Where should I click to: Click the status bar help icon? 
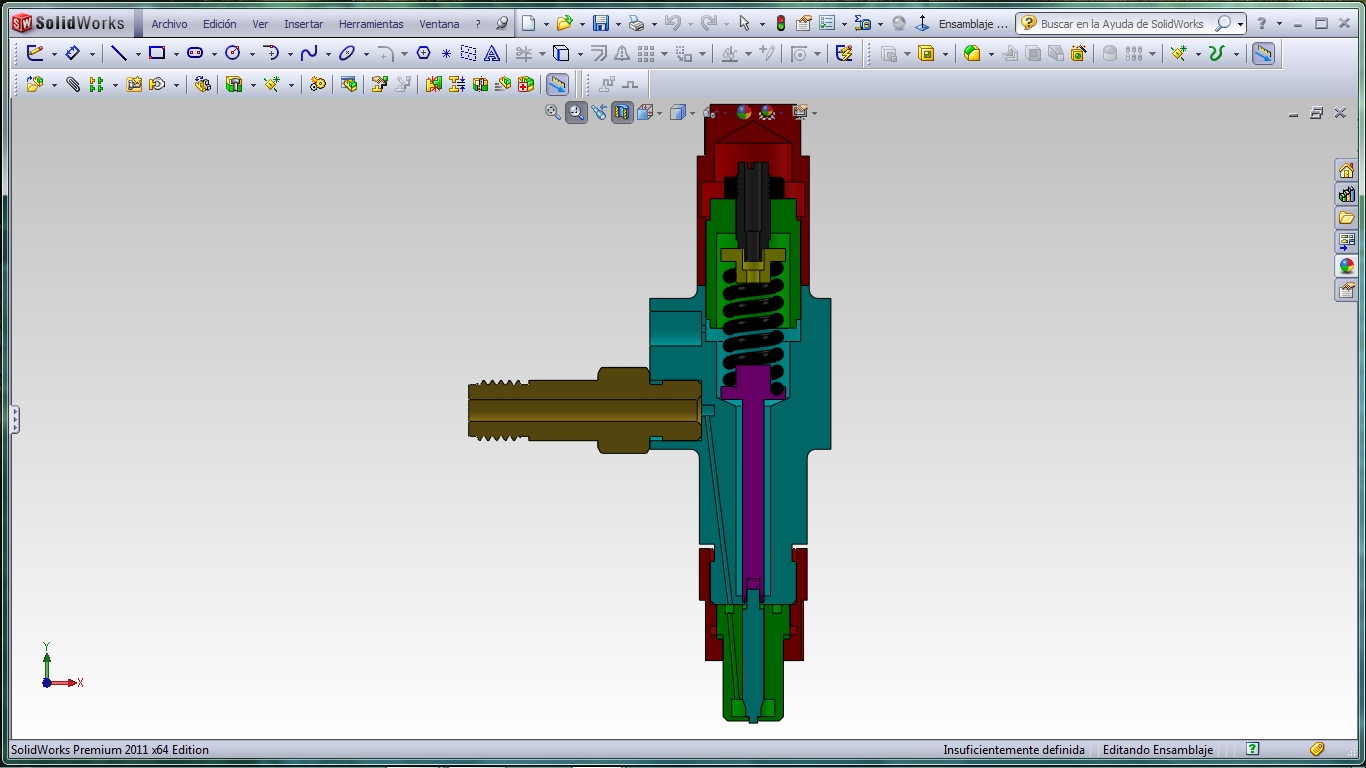click(x=1253, y=749)
